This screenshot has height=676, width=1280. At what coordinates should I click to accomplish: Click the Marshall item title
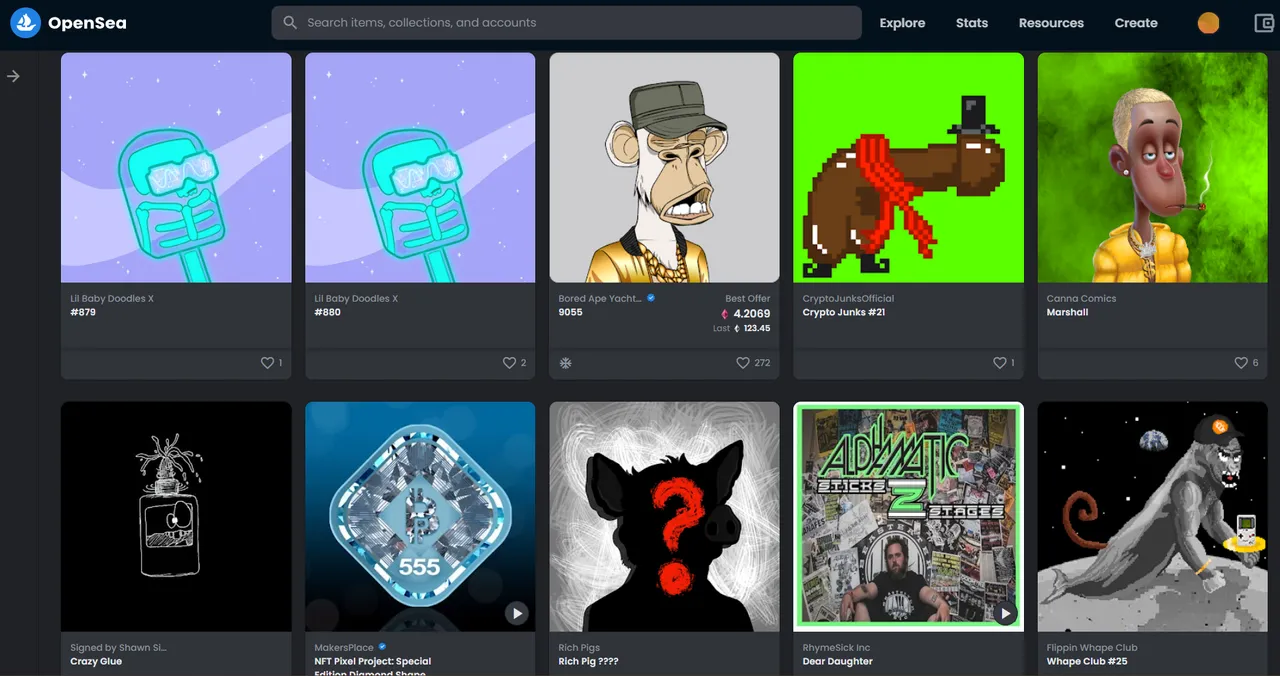1067,312
